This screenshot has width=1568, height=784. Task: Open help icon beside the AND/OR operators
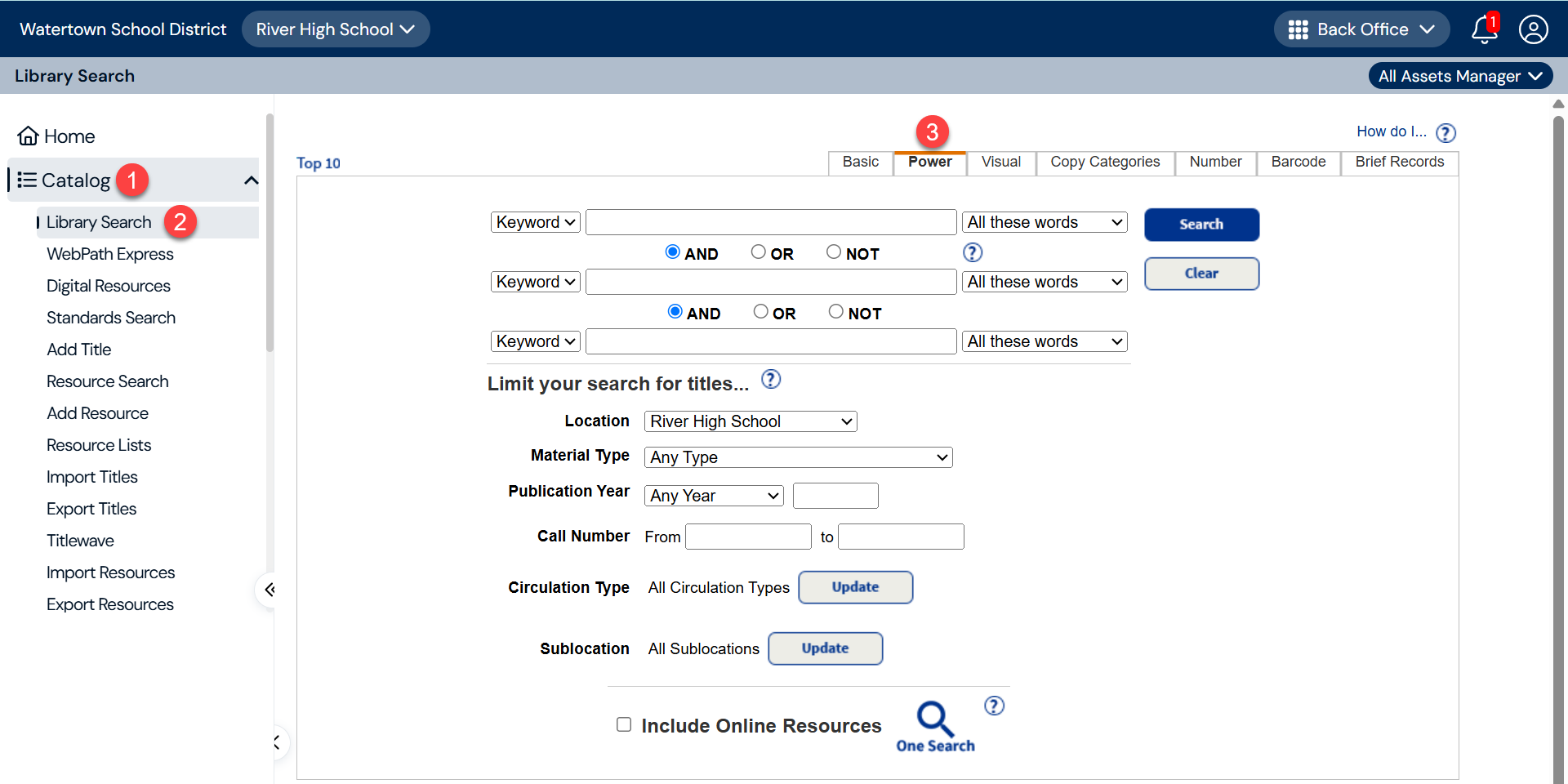[x=972, y=252]
